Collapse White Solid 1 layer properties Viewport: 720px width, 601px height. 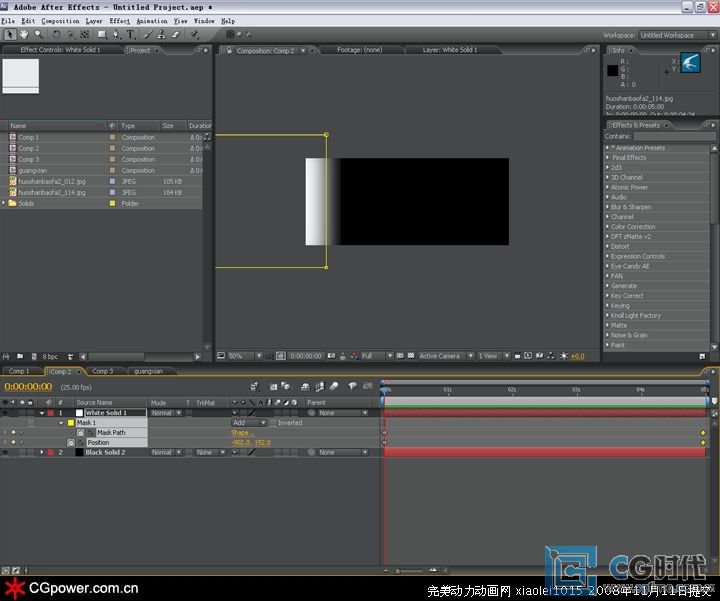42,413
